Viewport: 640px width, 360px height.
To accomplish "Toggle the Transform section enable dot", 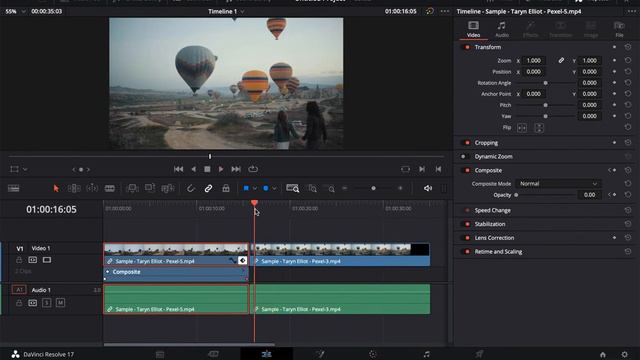I will (467, 47).
